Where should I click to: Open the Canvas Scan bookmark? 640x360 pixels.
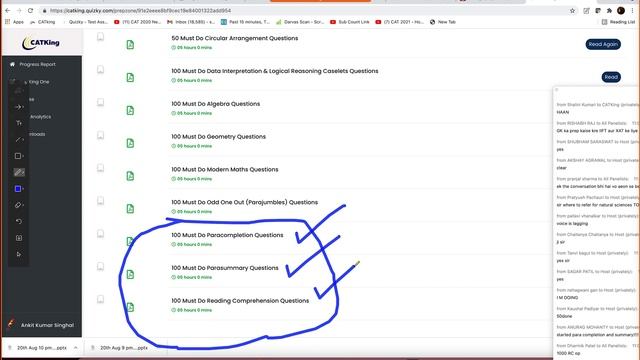(300, 22)
